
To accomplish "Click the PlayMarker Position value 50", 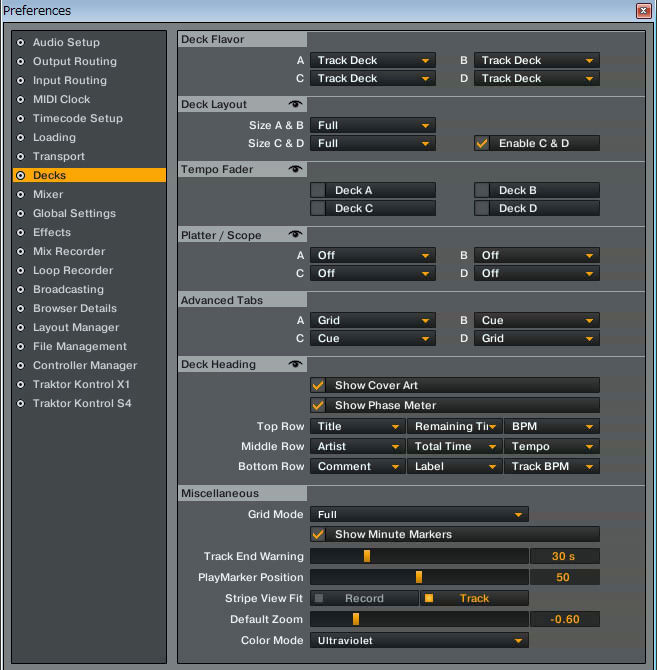I will pos(565,577).
